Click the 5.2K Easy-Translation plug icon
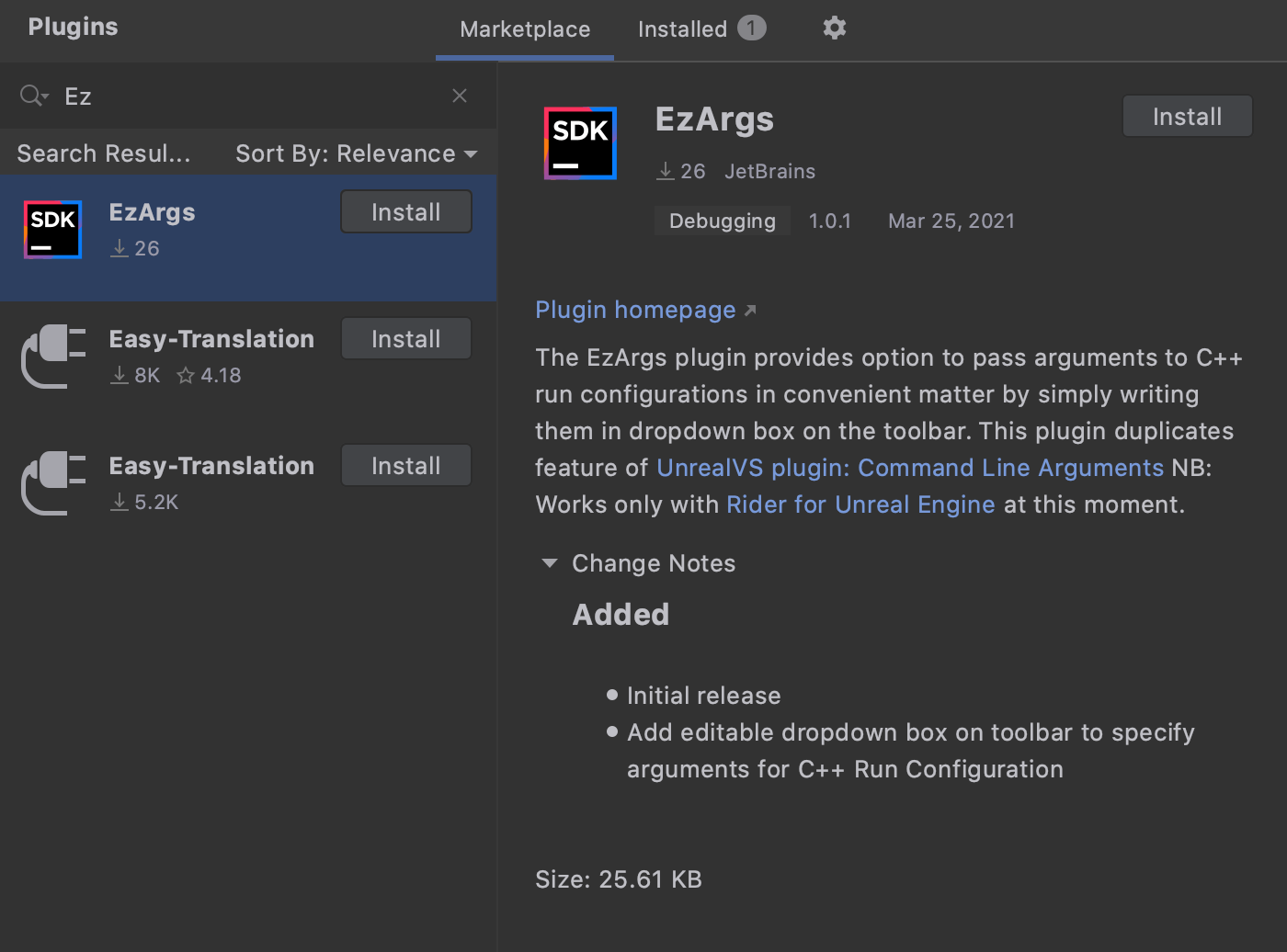Viewport: 1287px width, 952px height. (x=53, y=483)
